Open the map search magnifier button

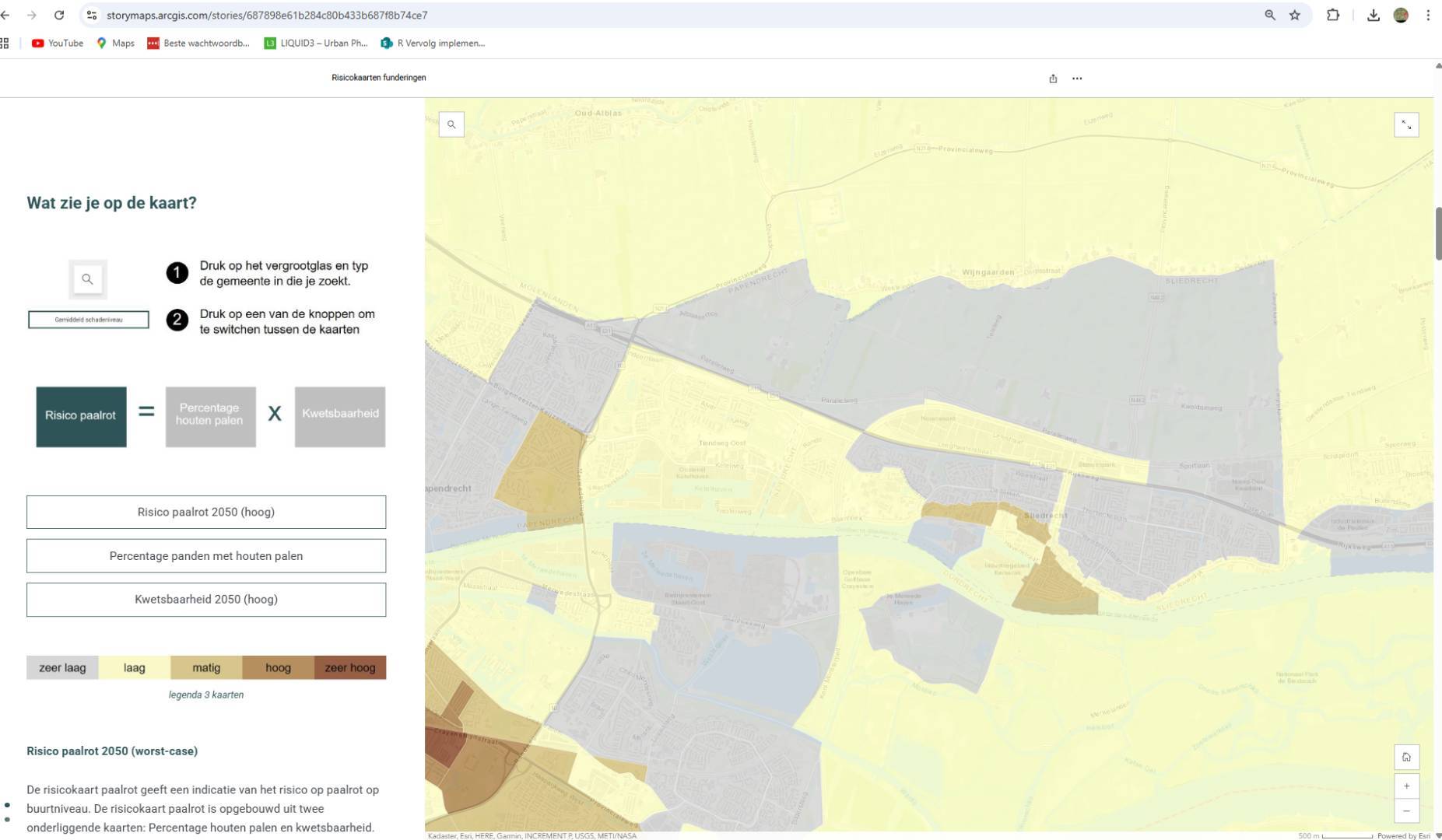(x=451, y=124)
